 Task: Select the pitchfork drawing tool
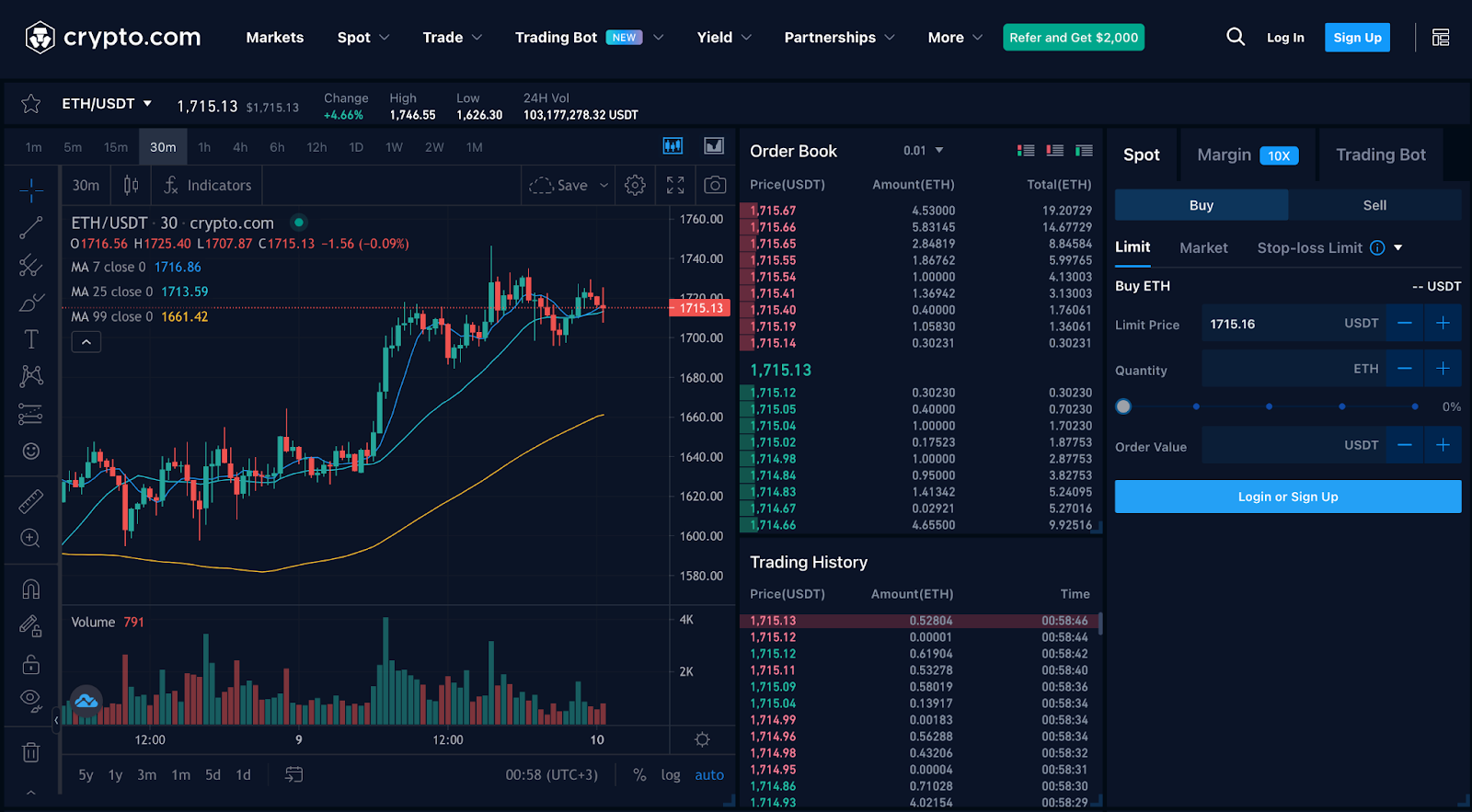[x=30, y=265]
